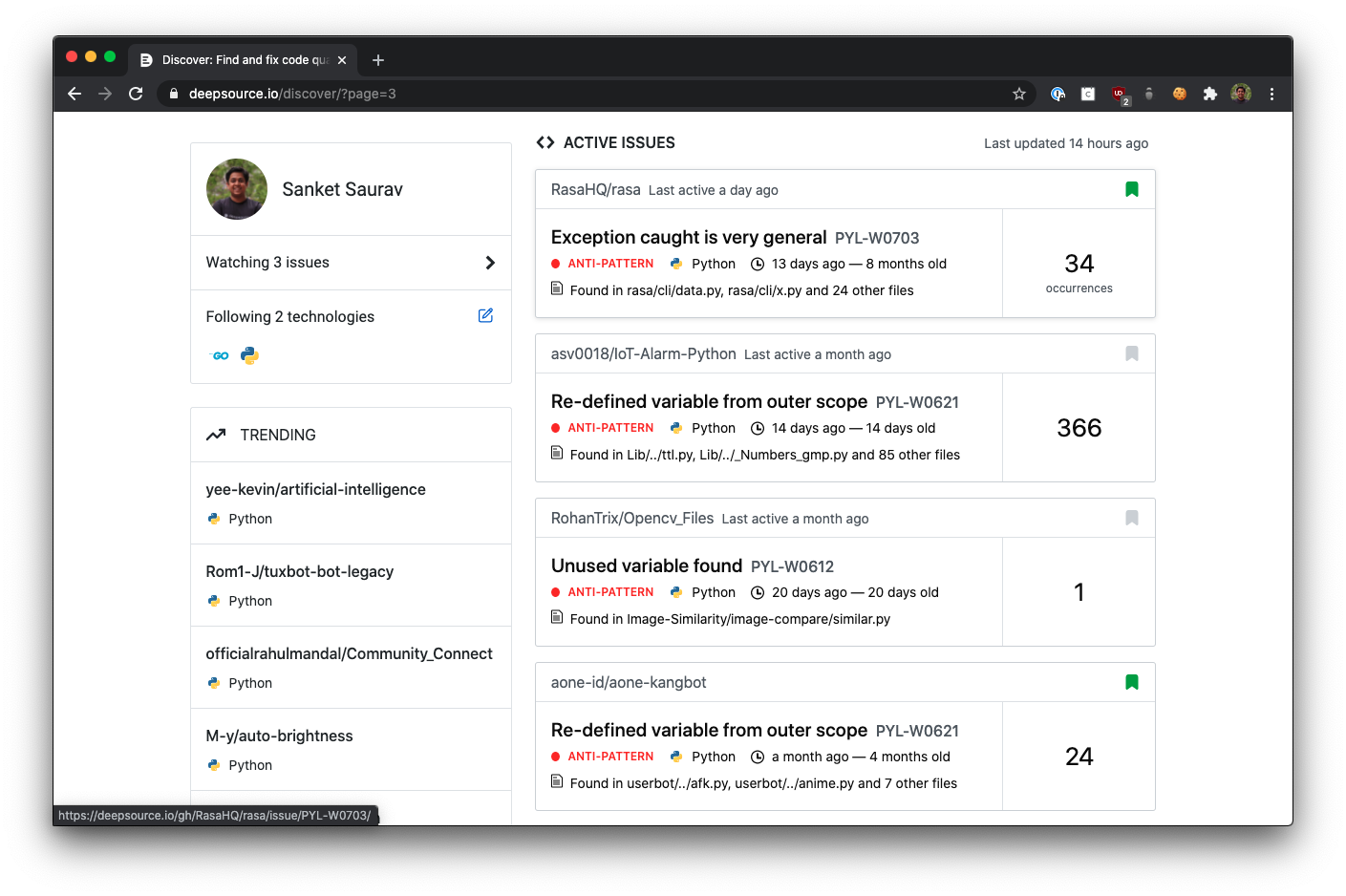Viewport: 1346px width, 896px height.
Task: Open the extensions puzzle piece menu
Action: 1209,94
